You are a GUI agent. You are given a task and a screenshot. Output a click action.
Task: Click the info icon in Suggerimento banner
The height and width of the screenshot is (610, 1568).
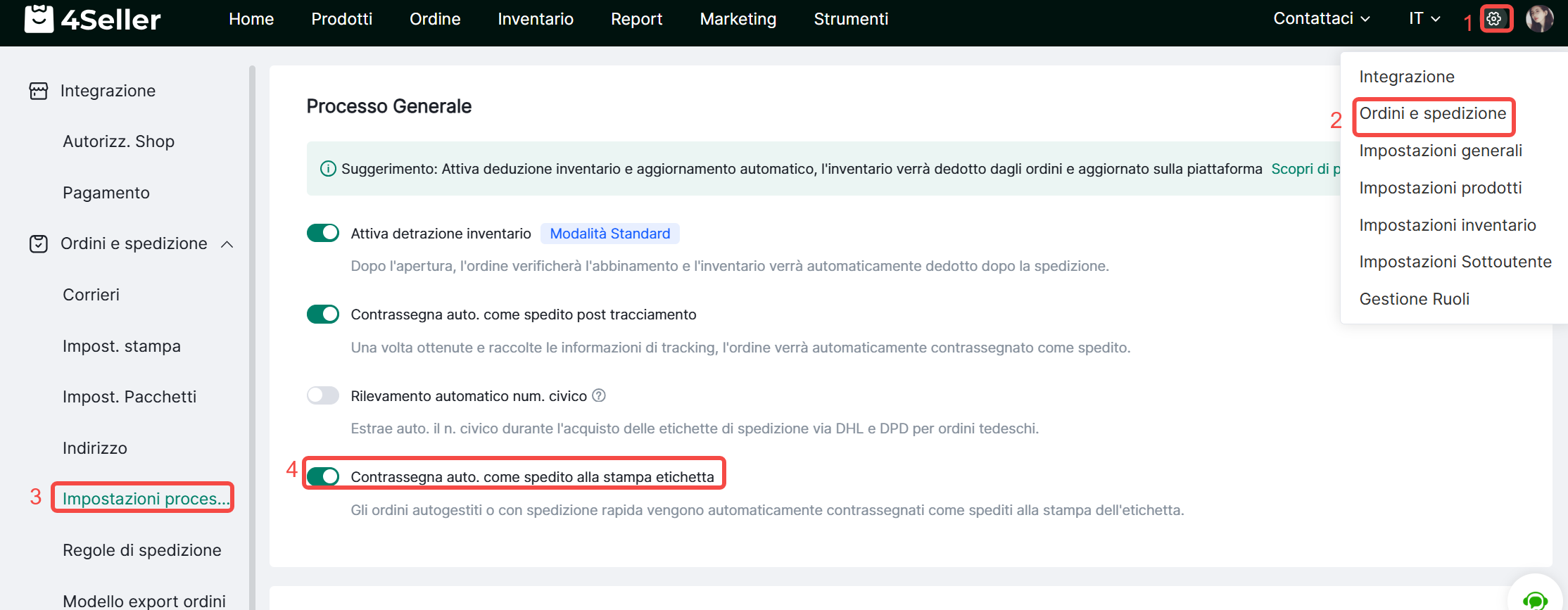pyautogui.click(x=328, y=169)
